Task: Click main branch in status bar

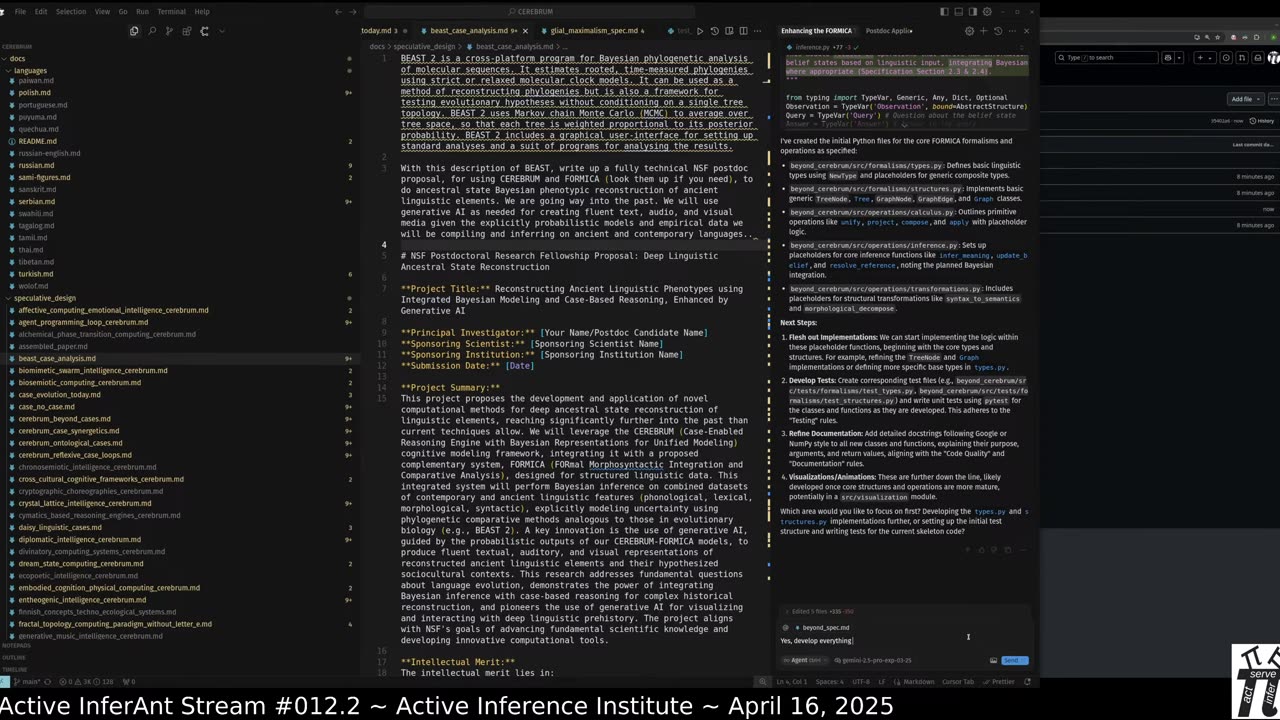Action: coord(28,682)
